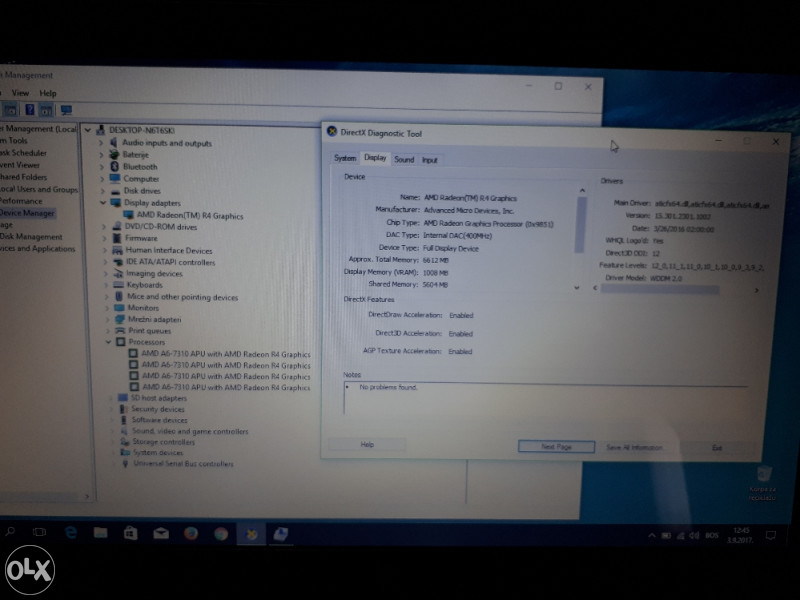Expand DVD/CD-ROM drives node
This screenshot has width=800, height=600.
(x=104, y=227)
